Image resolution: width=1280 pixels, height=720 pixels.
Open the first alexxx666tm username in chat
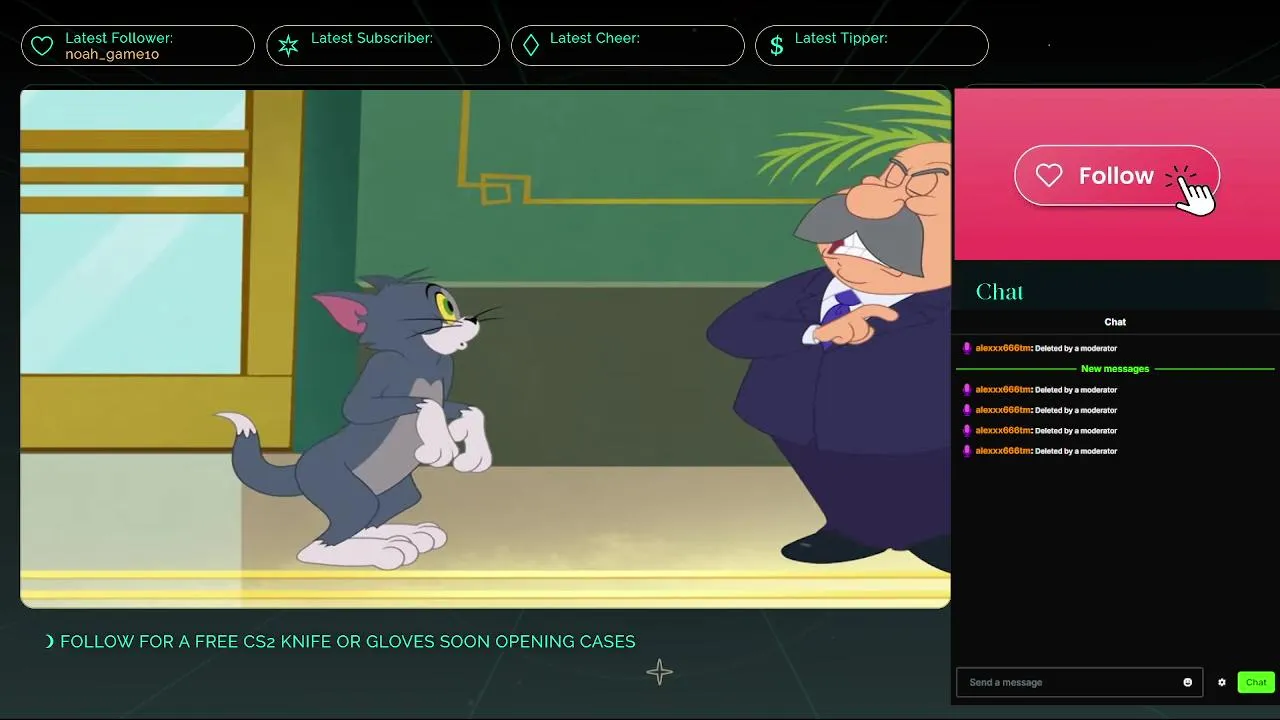[x=1003, y=348]
